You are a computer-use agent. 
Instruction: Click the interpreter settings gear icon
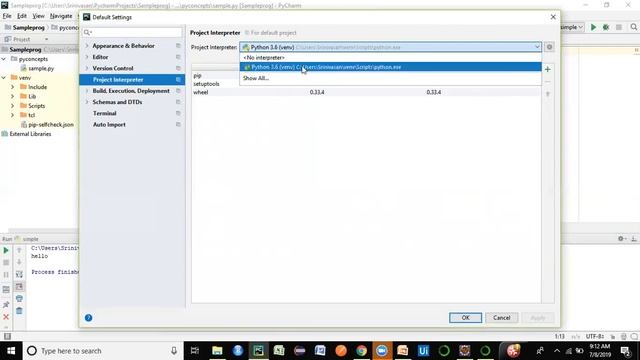coord(549,47)
